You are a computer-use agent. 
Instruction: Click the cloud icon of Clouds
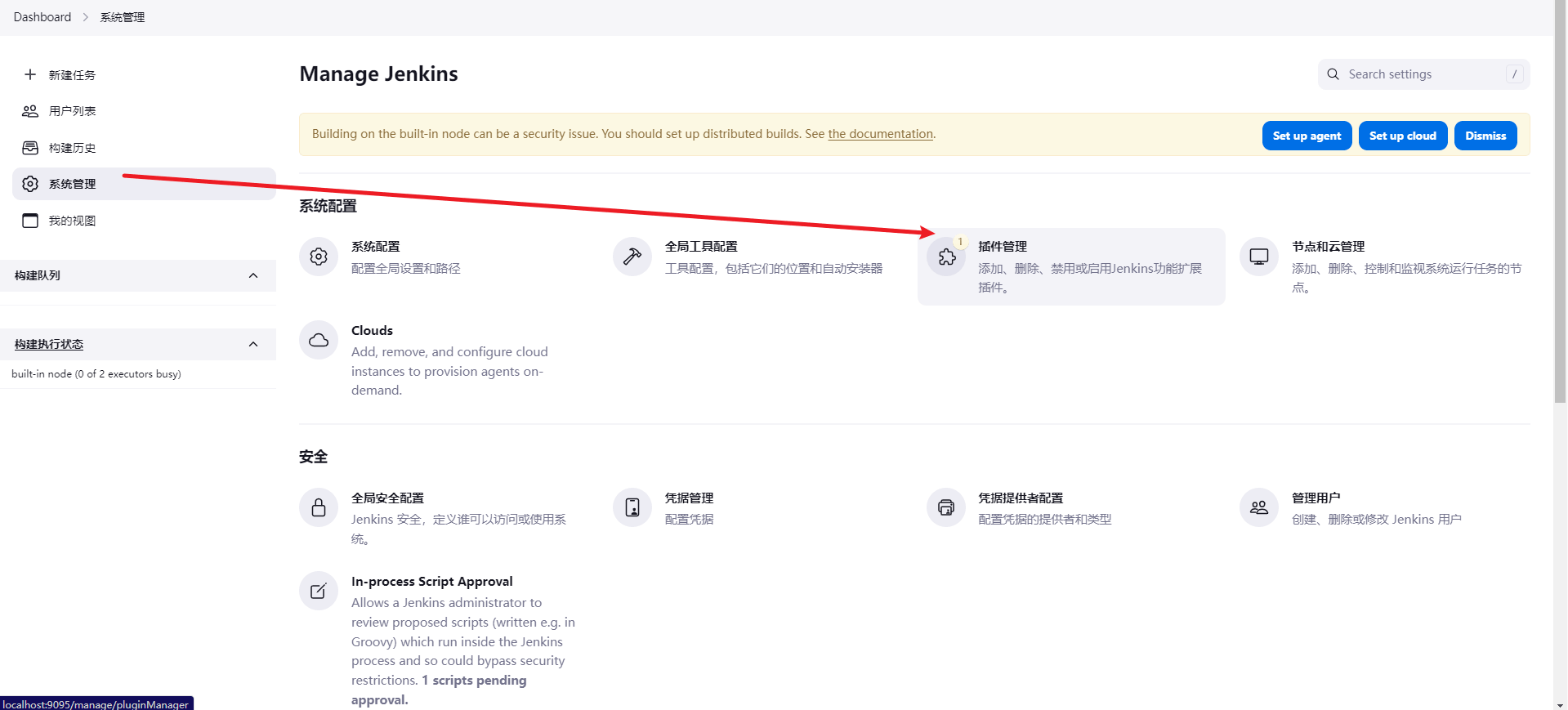[319, 340]
